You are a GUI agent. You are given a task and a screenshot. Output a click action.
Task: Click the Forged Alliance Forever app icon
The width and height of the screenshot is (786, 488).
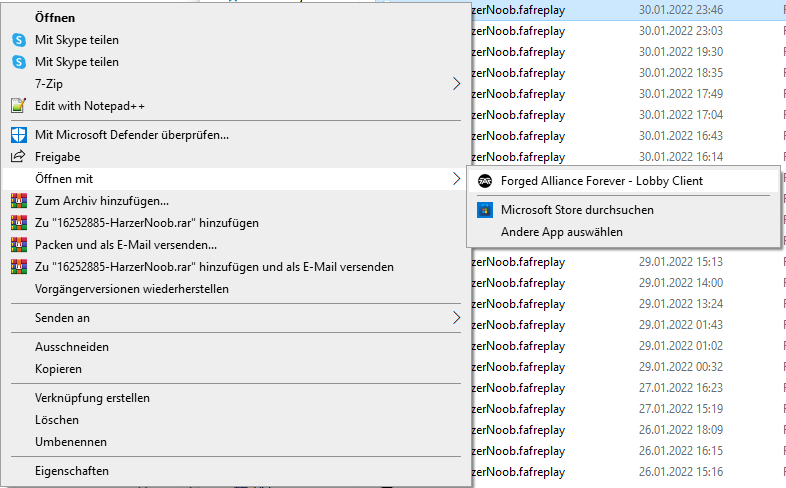(485, 181)
